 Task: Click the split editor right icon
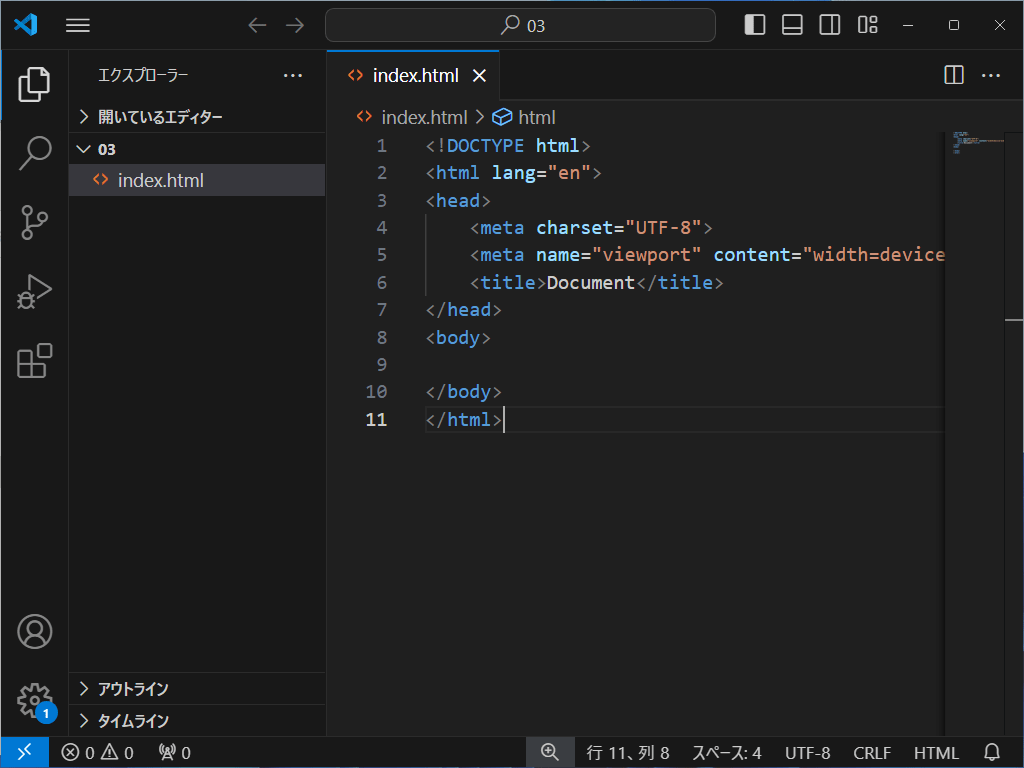pyautogui.click(x=953, y=75)
